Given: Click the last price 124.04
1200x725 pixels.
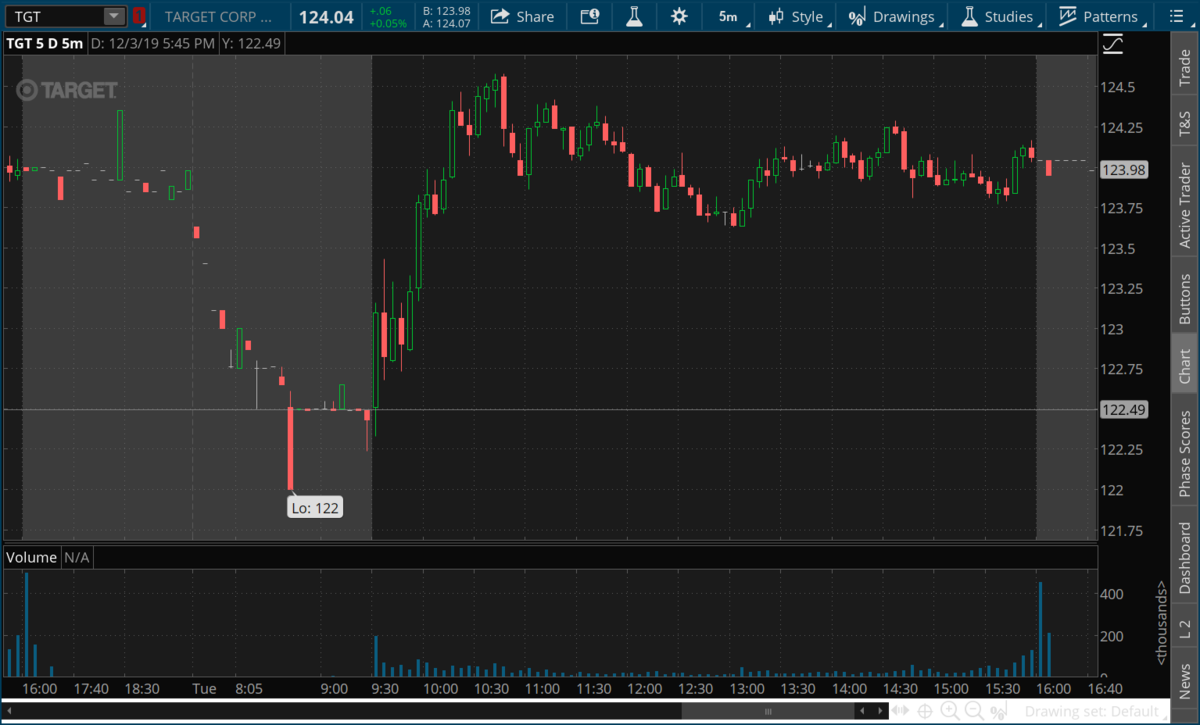Looking at the screenshot, I should 326,16.
